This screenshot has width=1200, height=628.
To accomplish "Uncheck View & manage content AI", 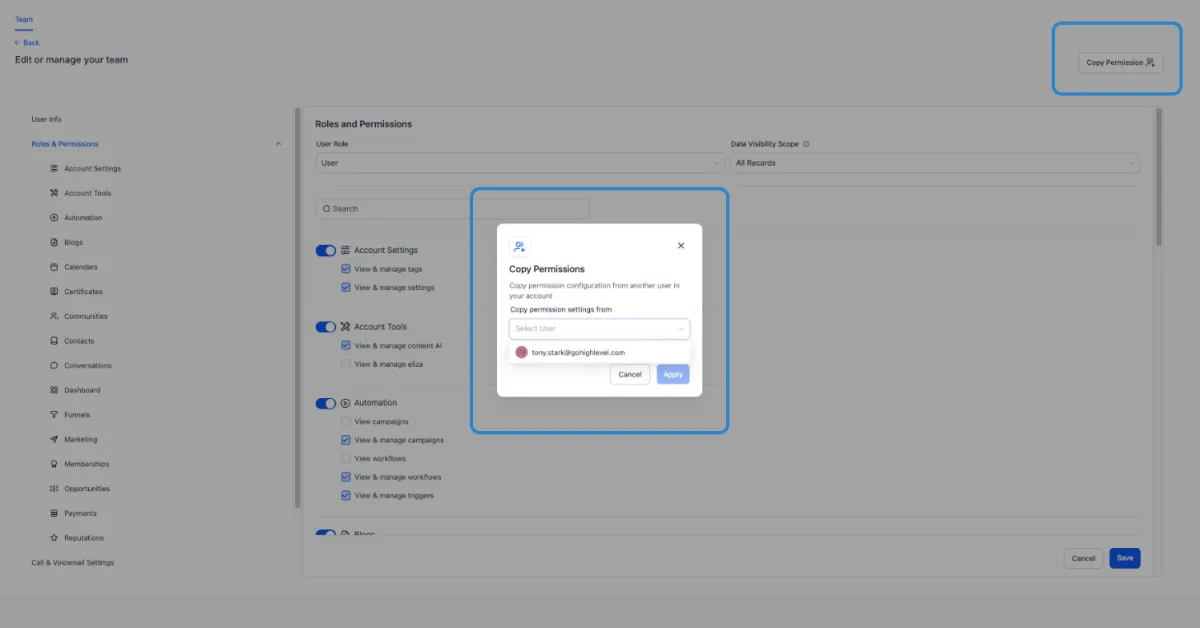I will point(346,346).
